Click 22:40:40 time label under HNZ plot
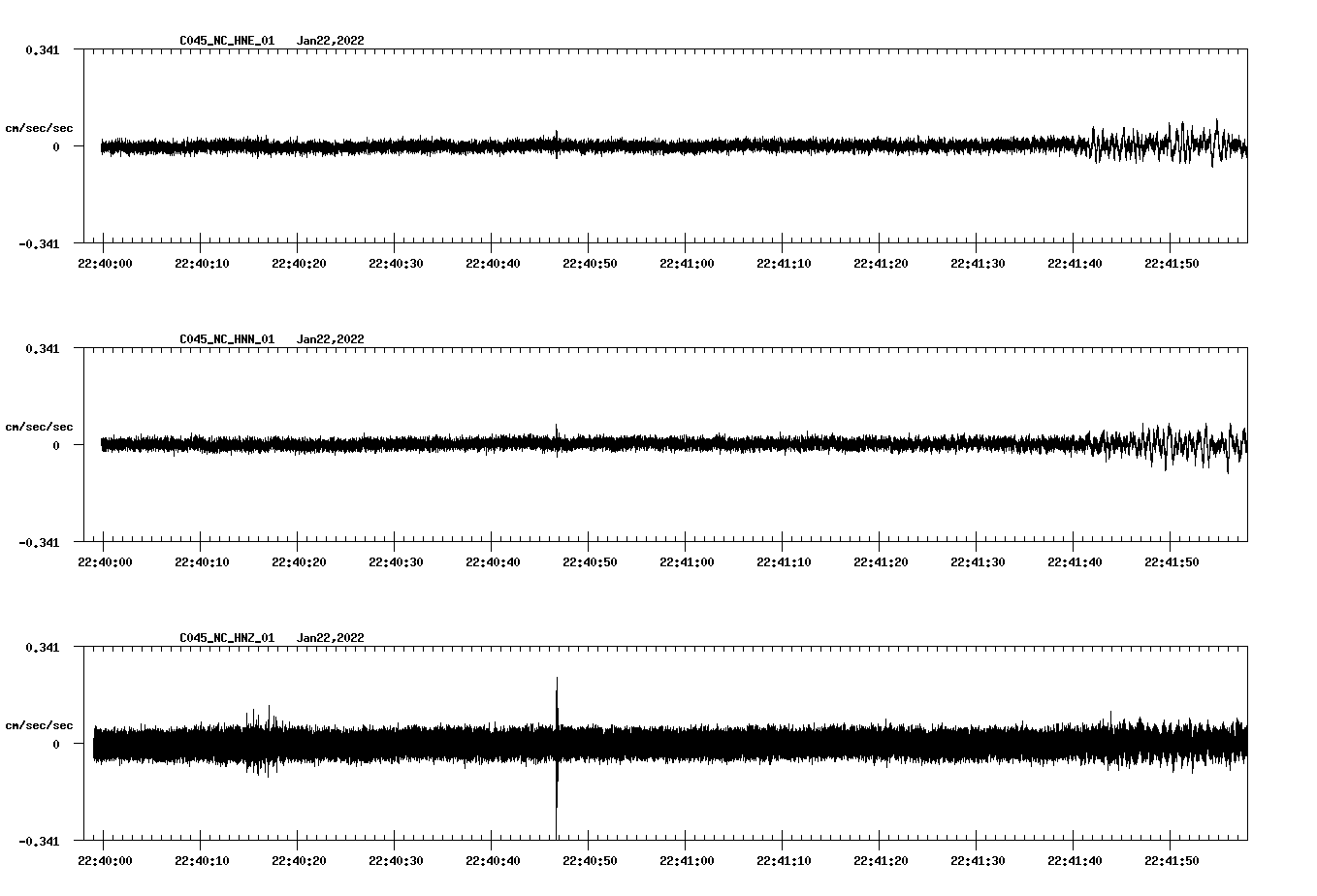 point(493,861)
